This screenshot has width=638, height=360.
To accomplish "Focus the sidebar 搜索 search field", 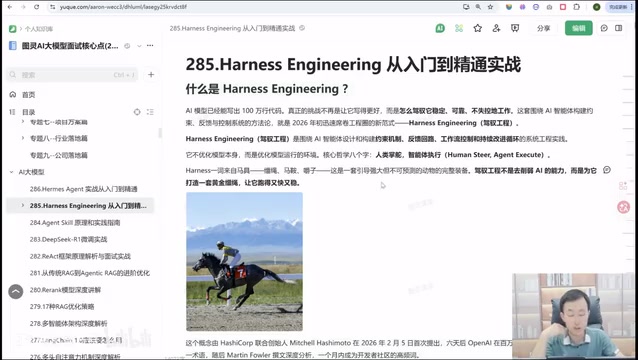I will [72, 74].
